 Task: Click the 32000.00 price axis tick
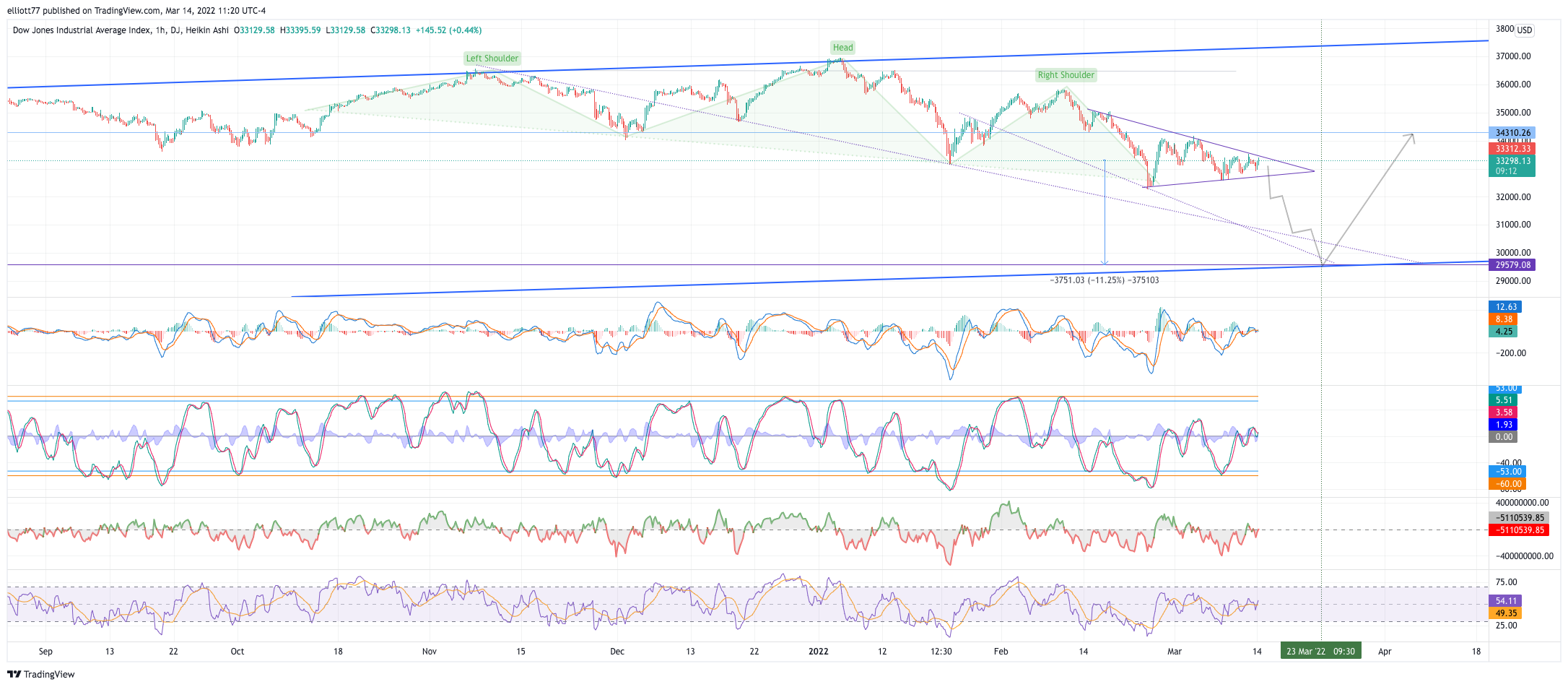[1513, 197]
